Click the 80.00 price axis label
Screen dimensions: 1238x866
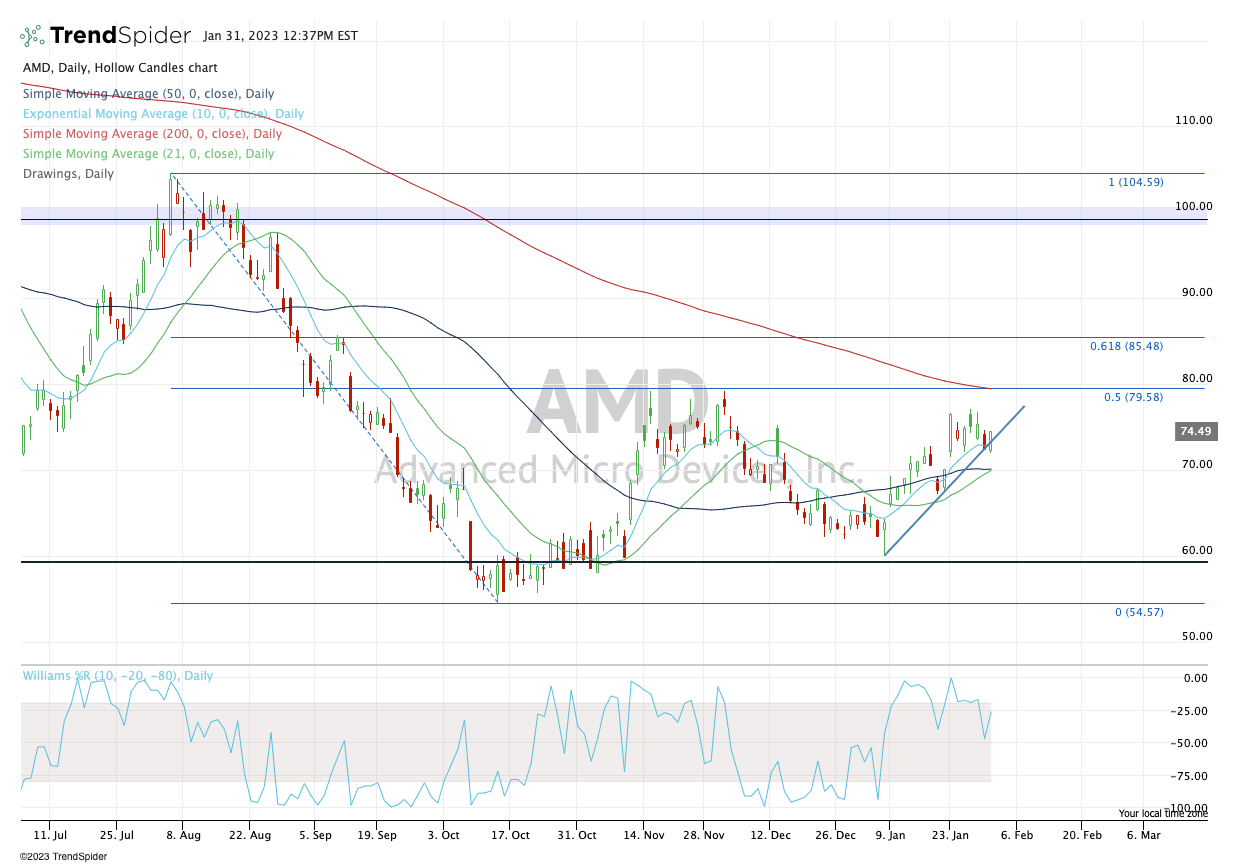(1197, 378)
